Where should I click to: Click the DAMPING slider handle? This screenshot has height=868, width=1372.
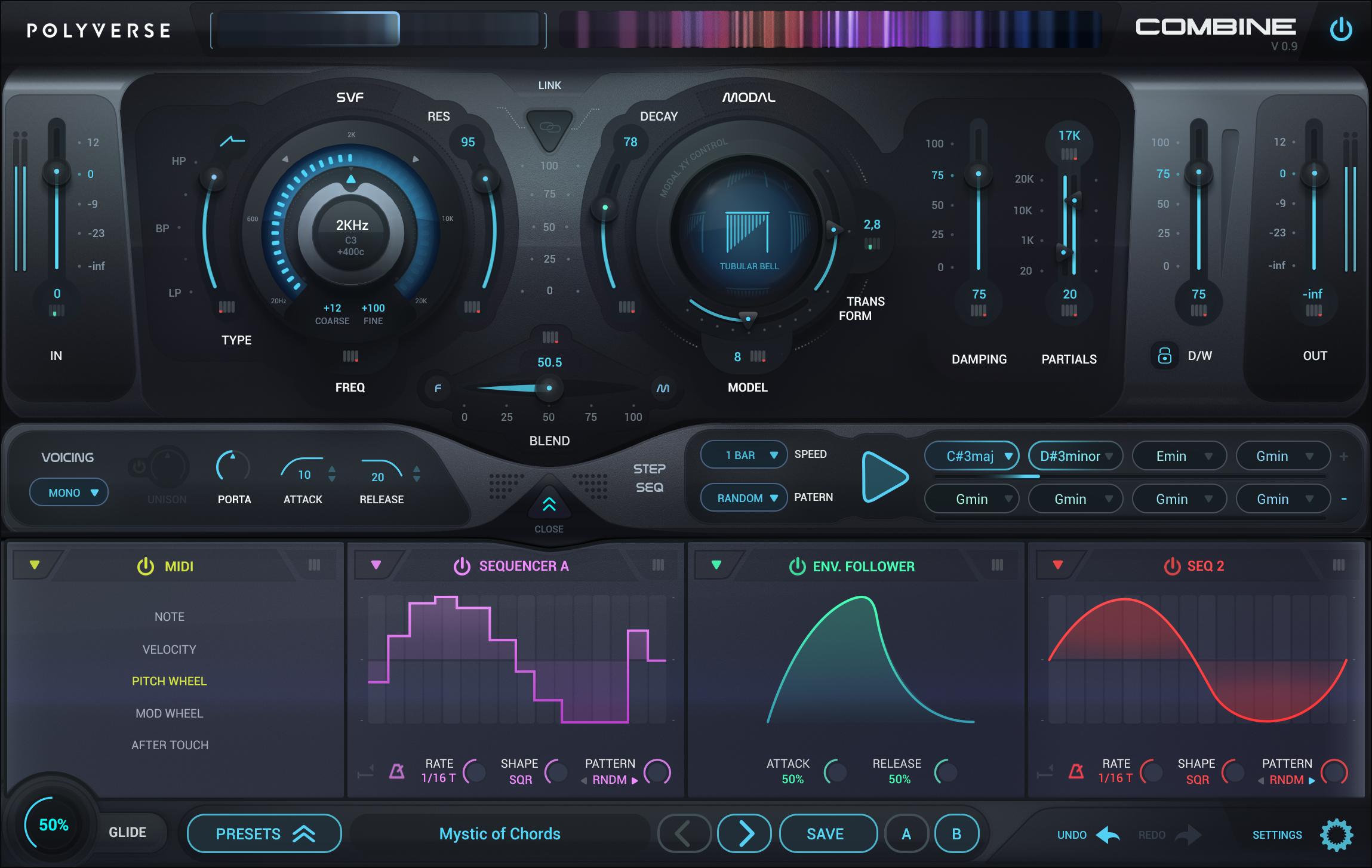(x=979, y=174)
